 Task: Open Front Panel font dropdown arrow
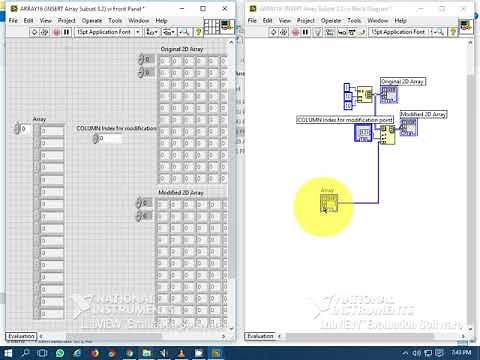(137, 32)
